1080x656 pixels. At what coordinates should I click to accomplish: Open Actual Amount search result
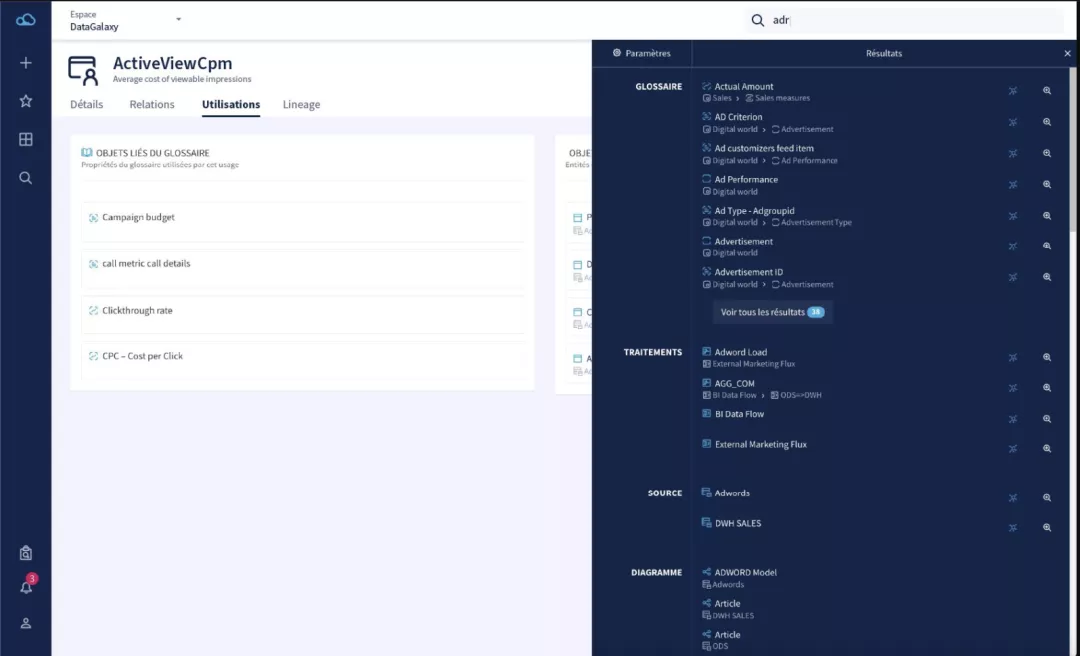point(743,86)
